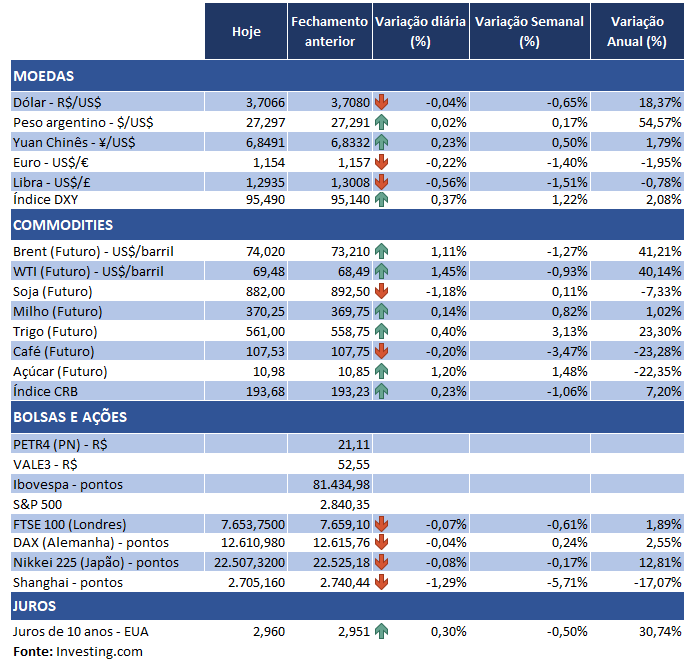Click the up arrow for Juros de 10 anos
The width and height of the screenshot is (693, 660).
(382, 631)
